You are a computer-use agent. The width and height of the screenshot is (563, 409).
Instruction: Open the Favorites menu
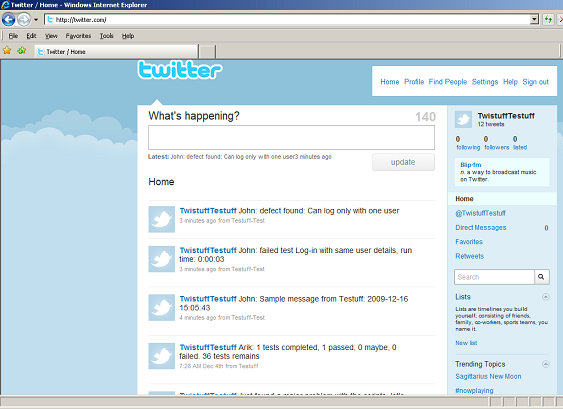pos(78,36)
